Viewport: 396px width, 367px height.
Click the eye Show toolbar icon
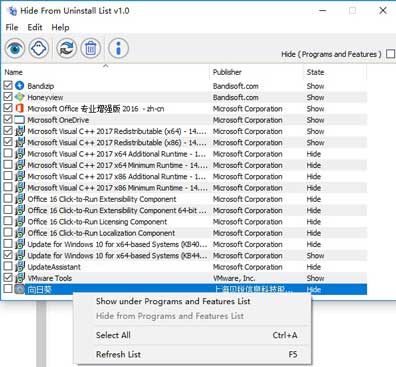click(x=15, y=49)
